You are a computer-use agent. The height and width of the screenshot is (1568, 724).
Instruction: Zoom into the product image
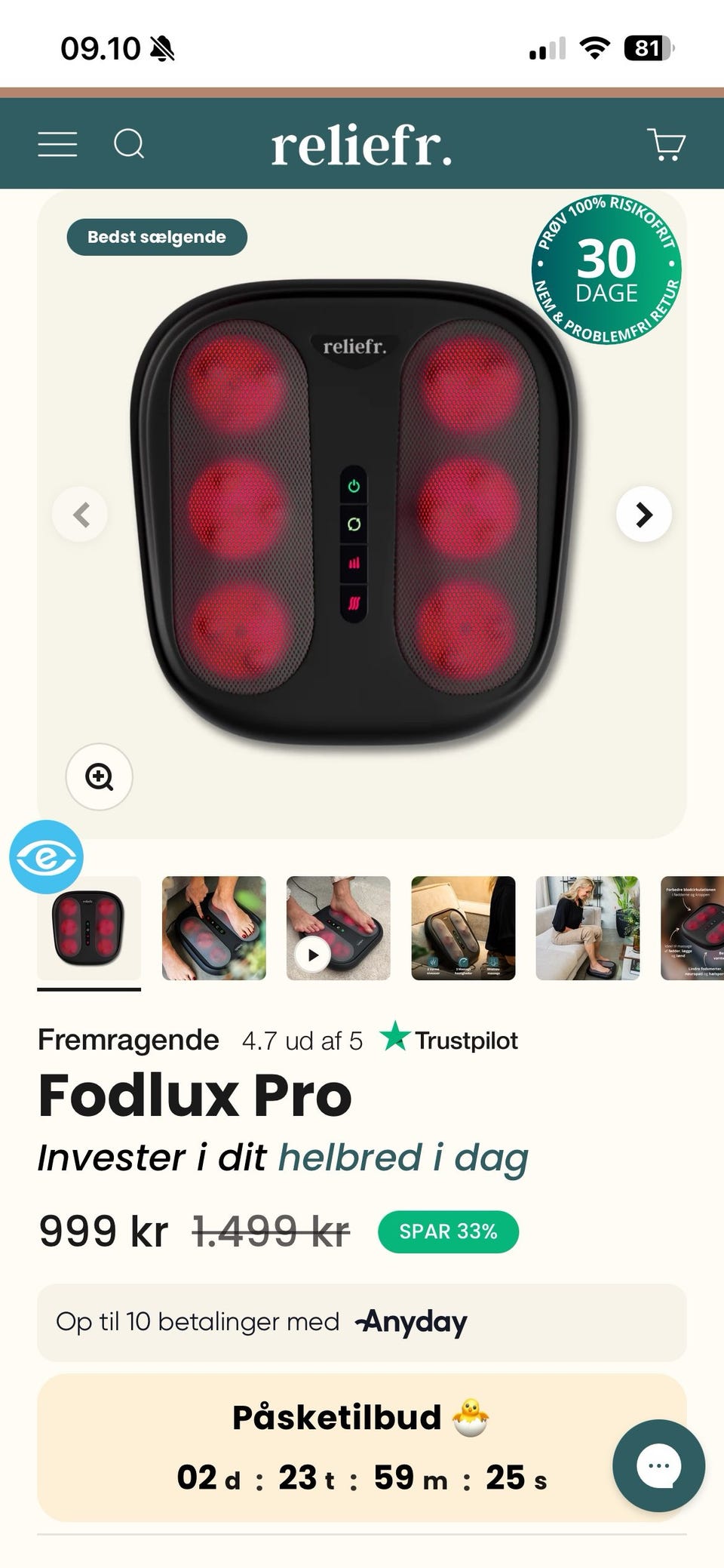[x=100, y=776]
